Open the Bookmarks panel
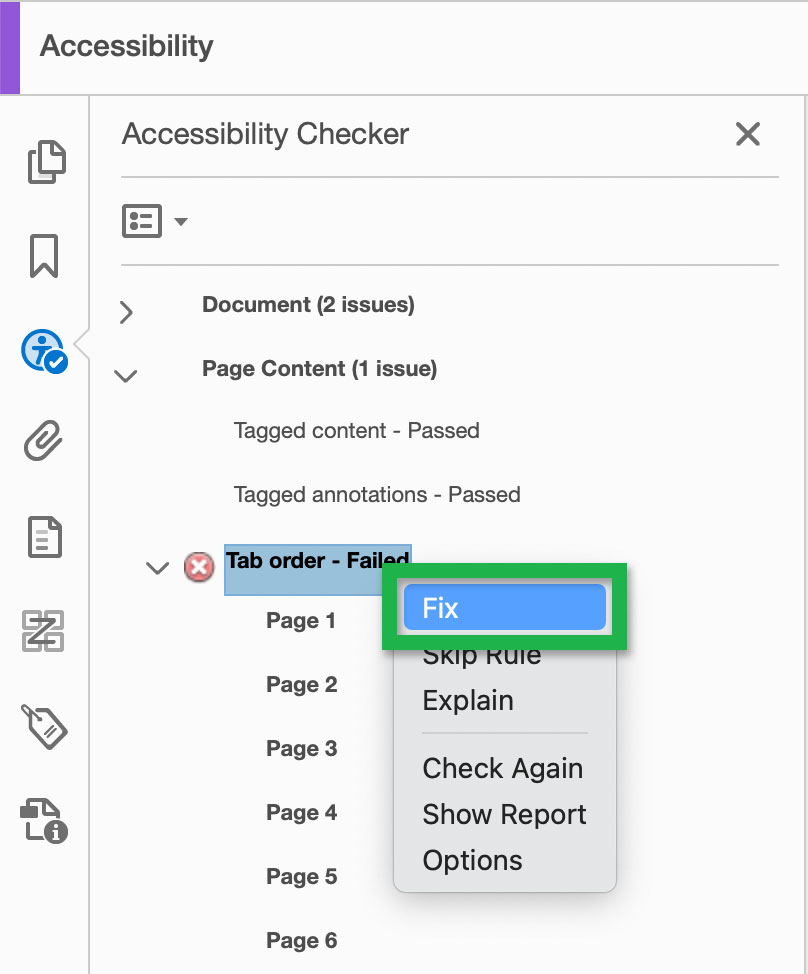Viewport: 808px width, 974px height. pos(45,256)
